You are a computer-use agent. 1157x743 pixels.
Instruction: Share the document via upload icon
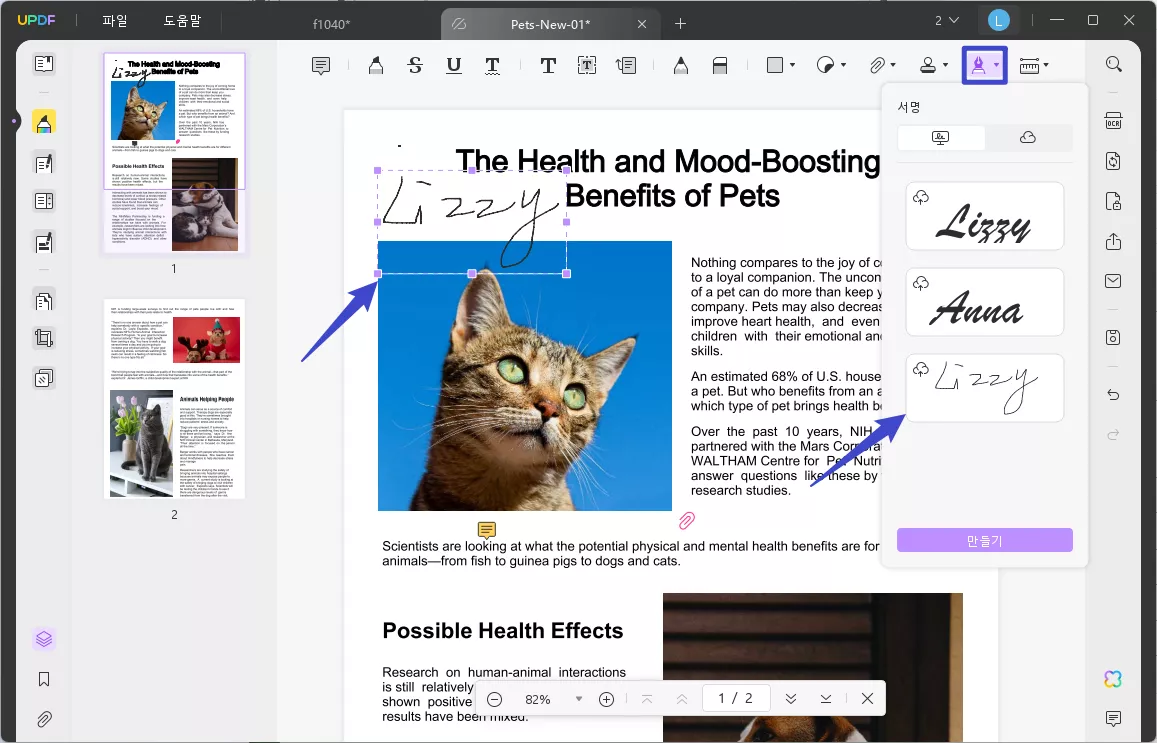point(1113,242)
